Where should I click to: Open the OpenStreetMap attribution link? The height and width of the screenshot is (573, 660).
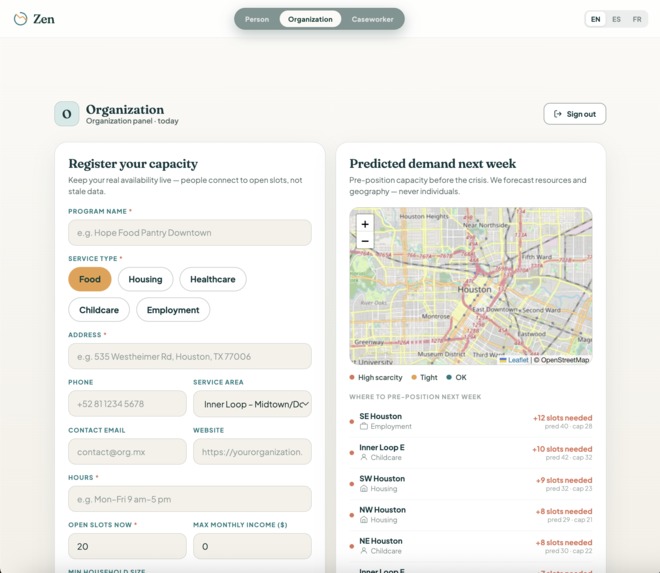click(x=564, y=360)
